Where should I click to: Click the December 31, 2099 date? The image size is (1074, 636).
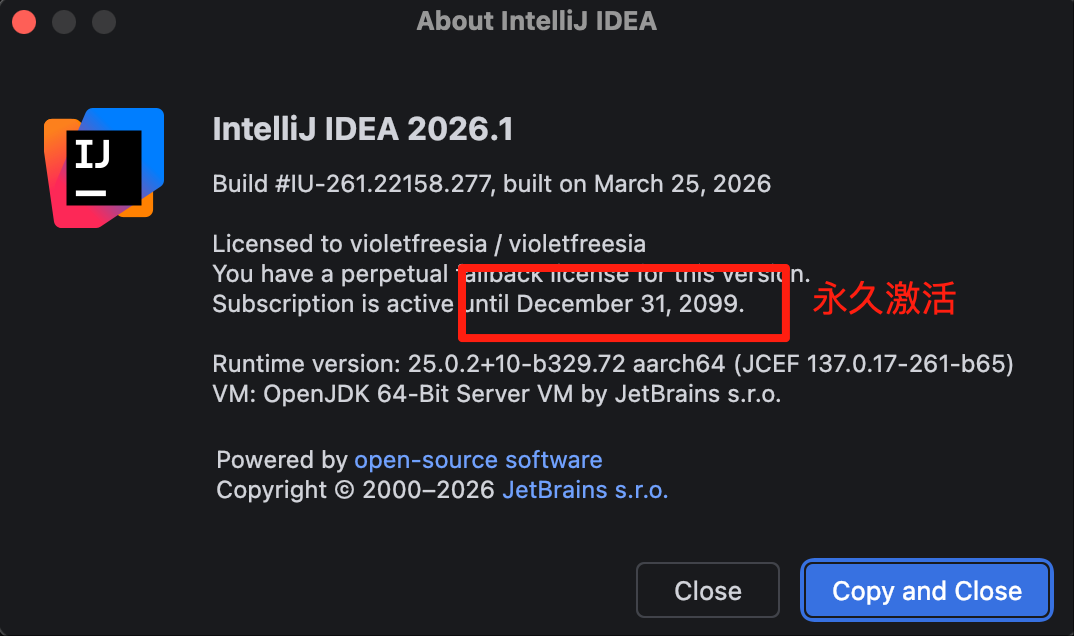630,304
